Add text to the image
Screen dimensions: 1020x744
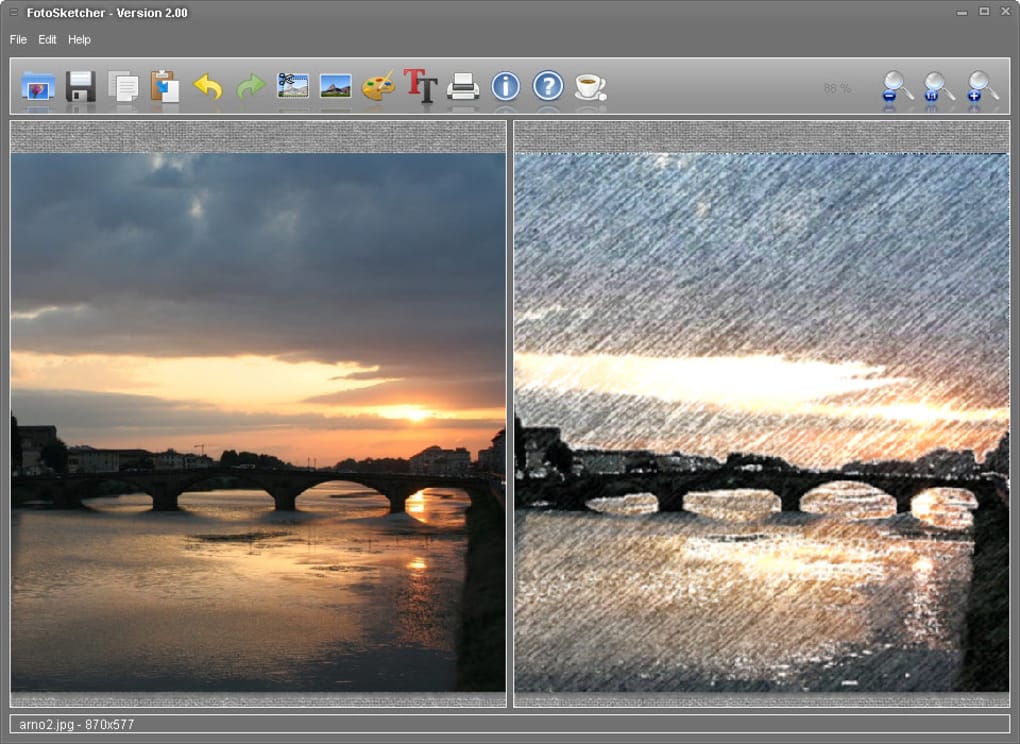click(420, 87)
